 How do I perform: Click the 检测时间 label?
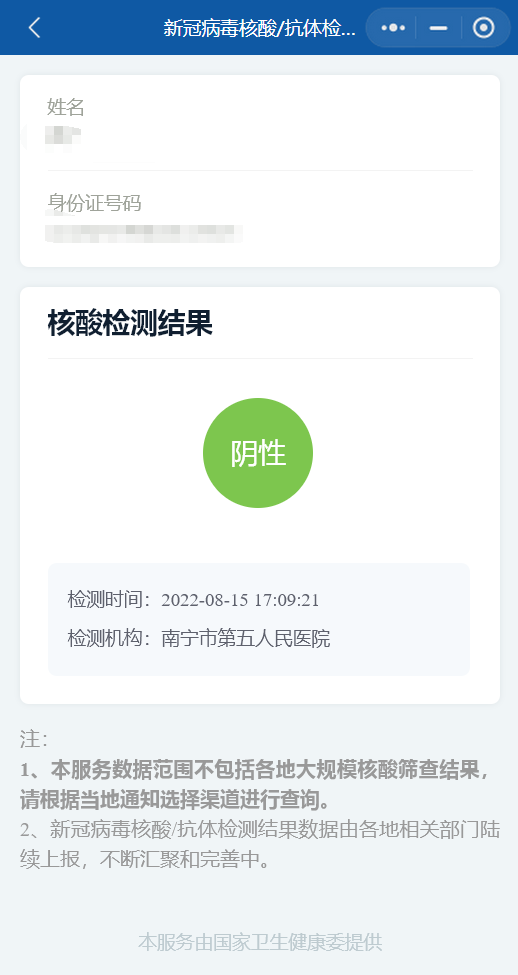point(109,600)
